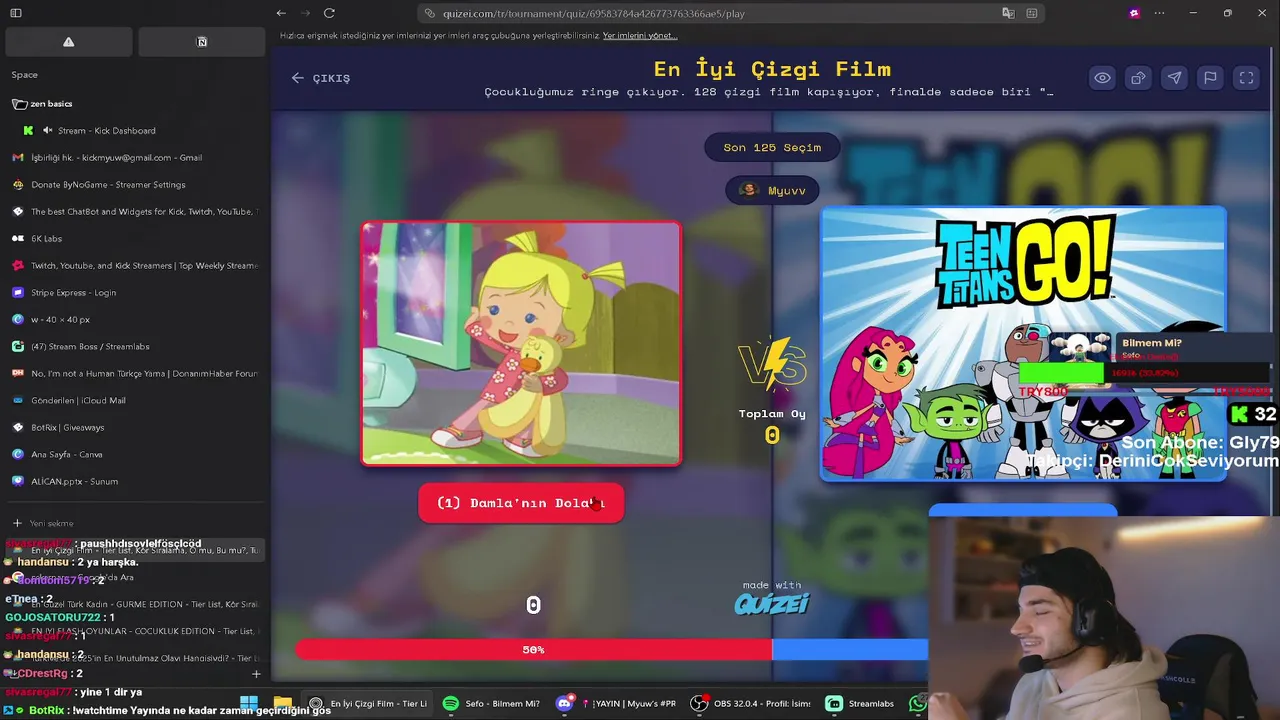Toggle the eye visibility icon in quiz header
This screenshot has width=1280, height=720.
point(1102,78)
